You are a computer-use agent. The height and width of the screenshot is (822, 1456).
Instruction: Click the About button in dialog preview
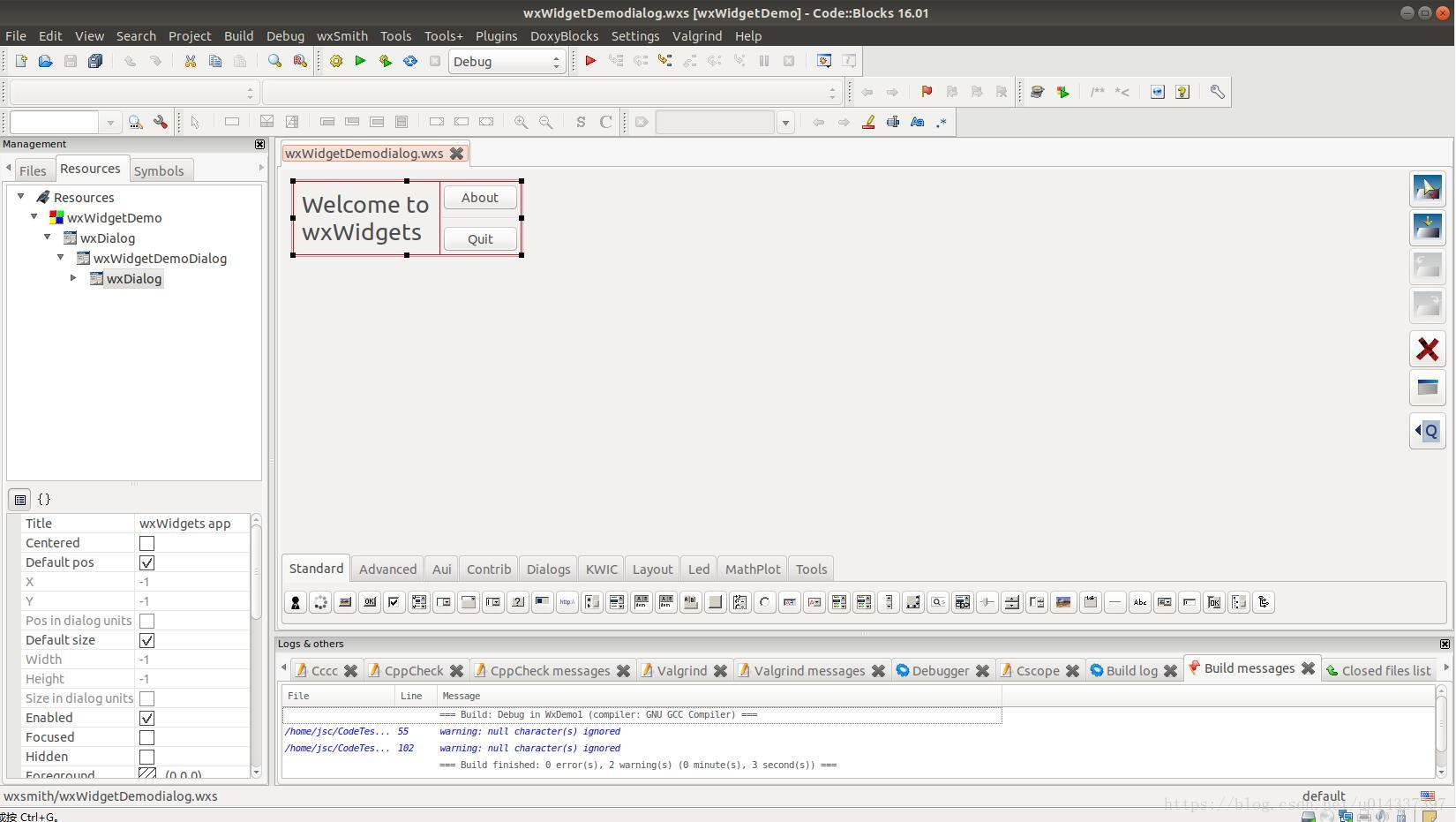pos(480,198)
